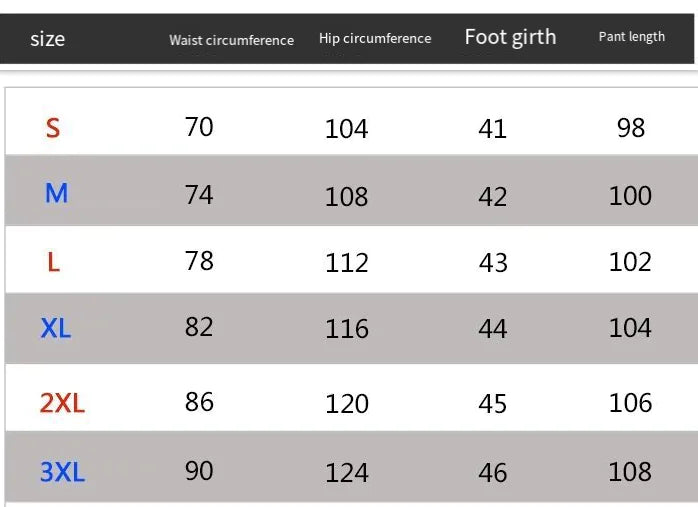Select the 'Foot girth' column header
The width and height of the screenshot is (698, 507).
point(510,37)
